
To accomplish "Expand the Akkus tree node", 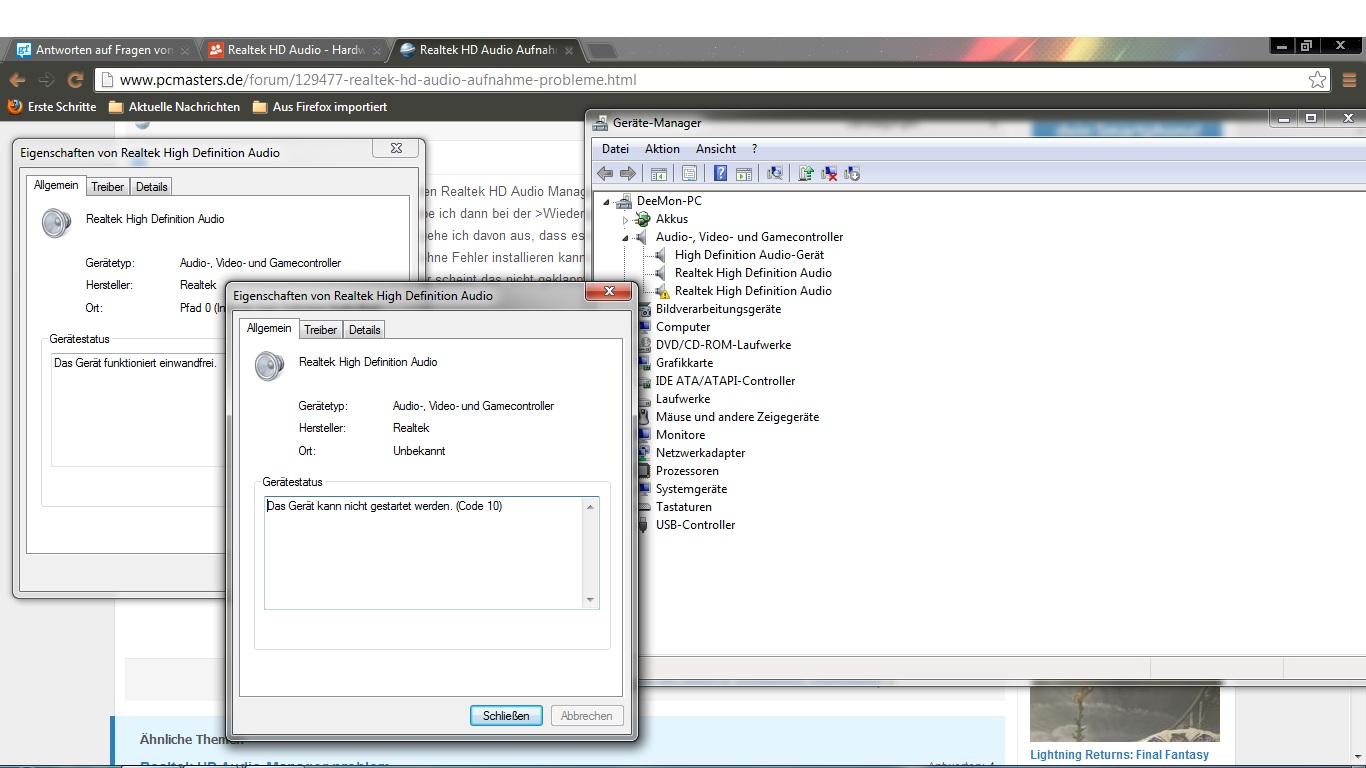I will click(626, 219).
